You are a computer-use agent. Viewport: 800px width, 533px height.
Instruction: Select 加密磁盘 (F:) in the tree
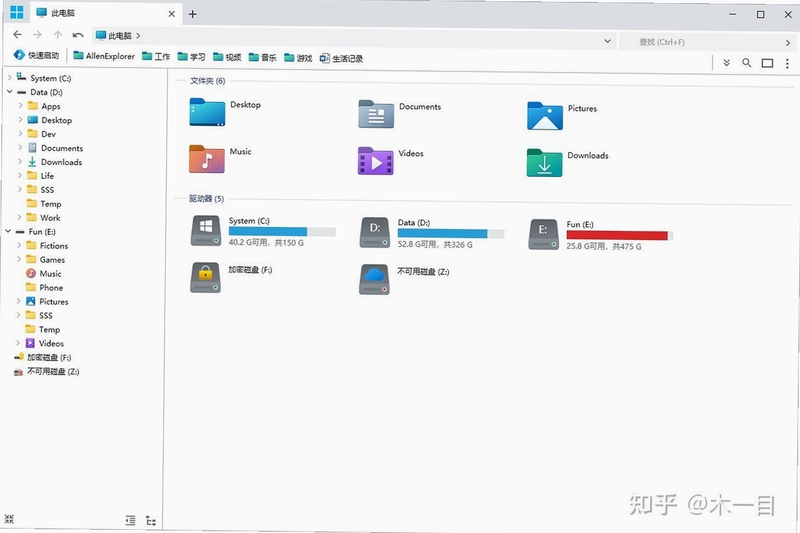(x=43, y=357)
